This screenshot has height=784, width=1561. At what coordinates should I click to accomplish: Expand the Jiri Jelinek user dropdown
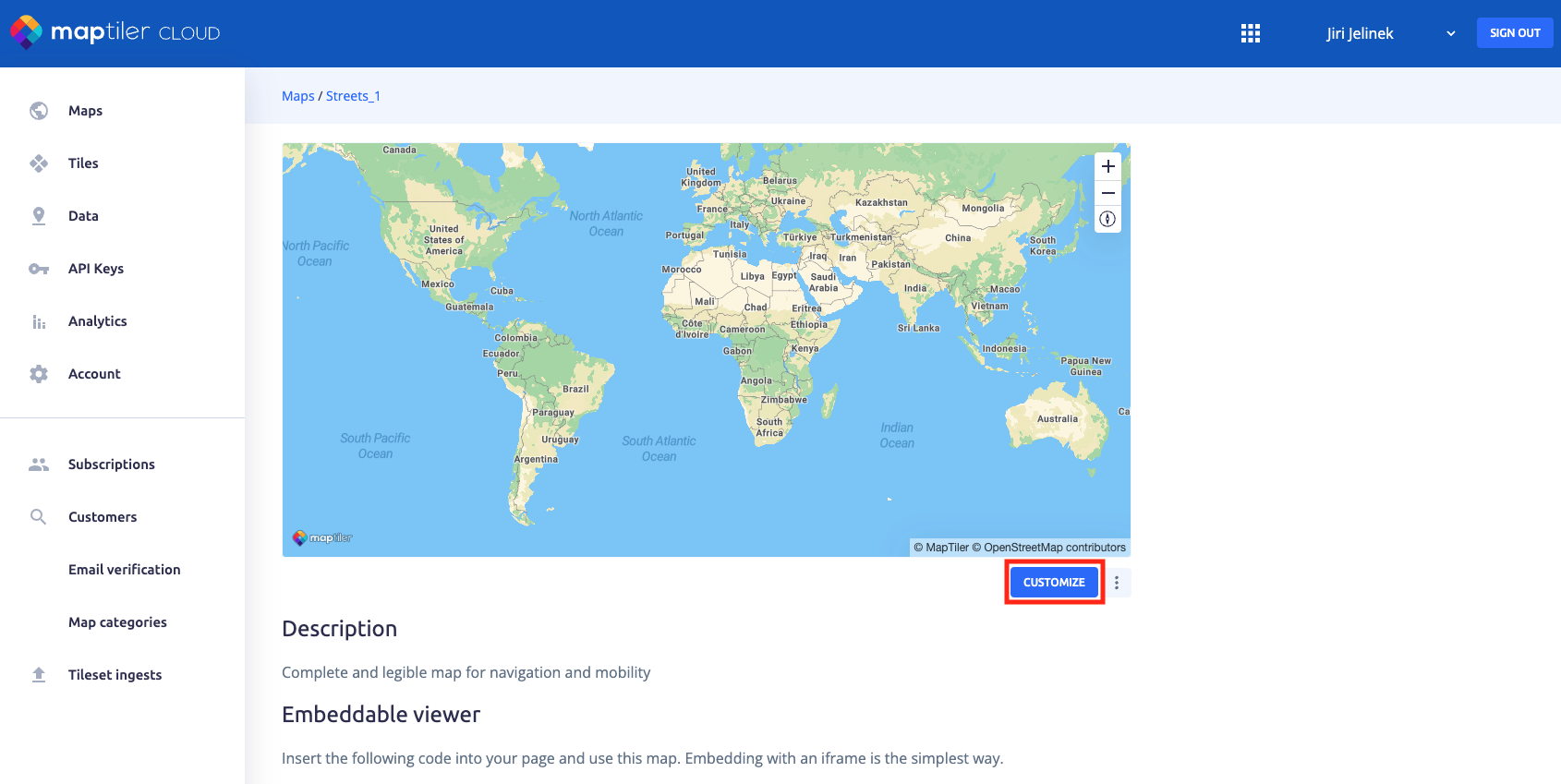pyautogui.click(x=1450, y=33)
